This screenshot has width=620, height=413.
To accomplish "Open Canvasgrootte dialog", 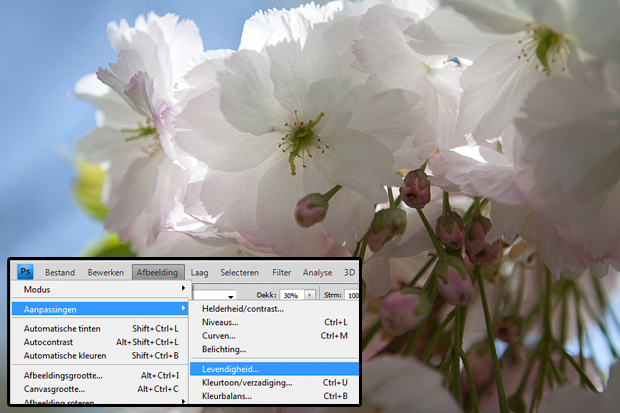I will [x=101, y=388].
